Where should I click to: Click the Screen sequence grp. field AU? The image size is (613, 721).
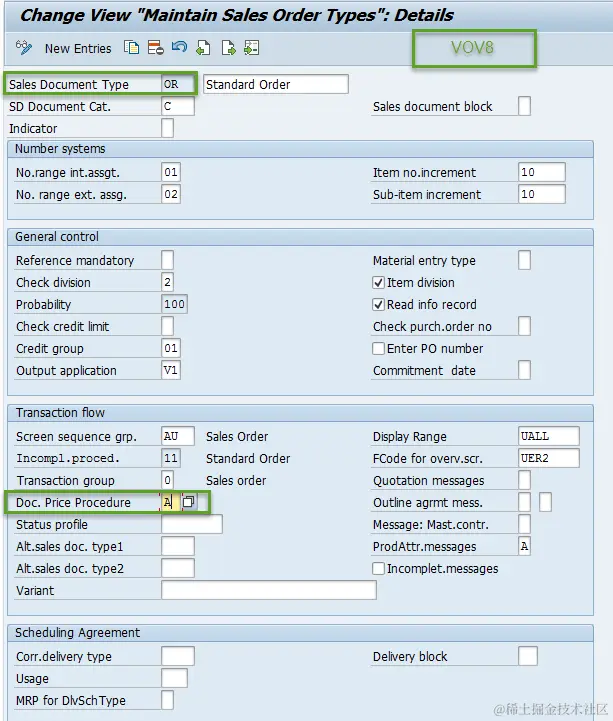(x=178, y=436)
